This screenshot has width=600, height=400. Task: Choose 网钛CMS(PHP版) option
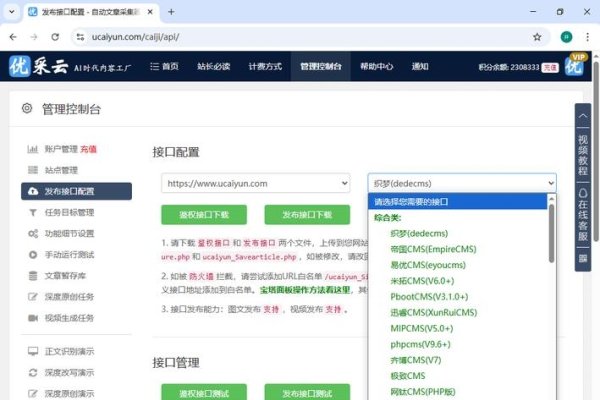[x=422, y=392]
